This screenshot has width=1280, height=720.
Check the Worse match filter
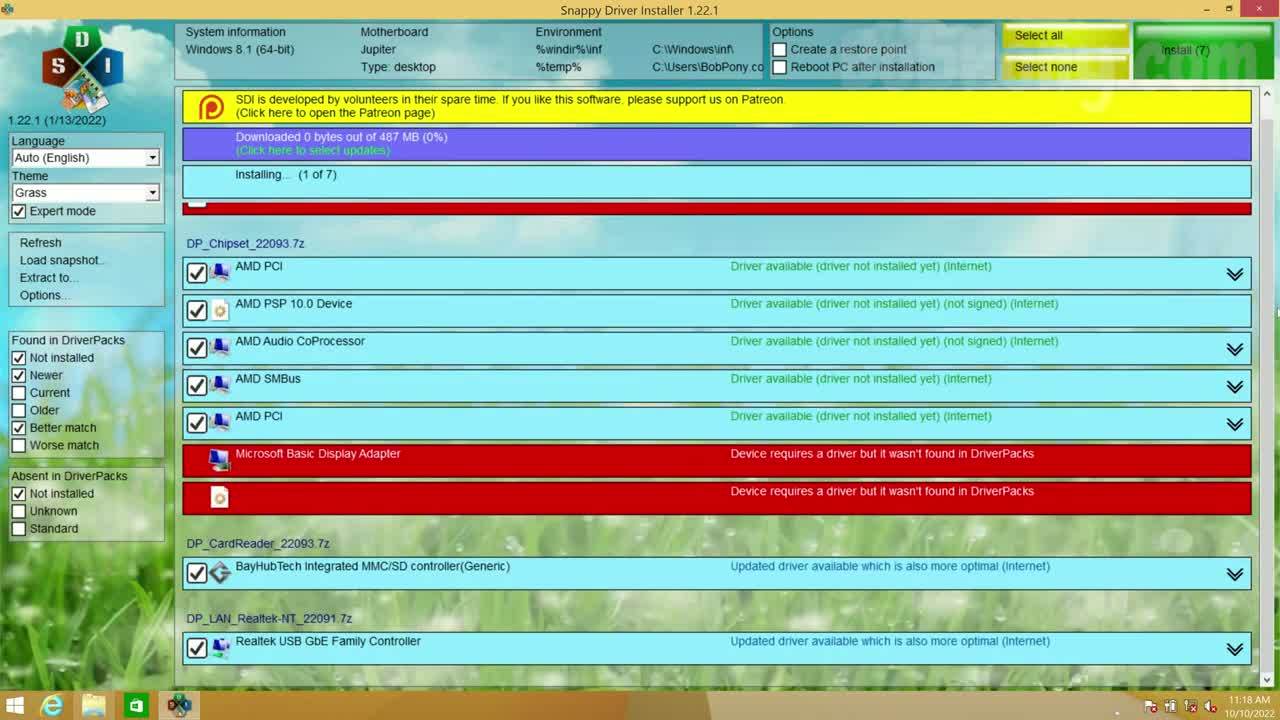[x=19, y=446]
